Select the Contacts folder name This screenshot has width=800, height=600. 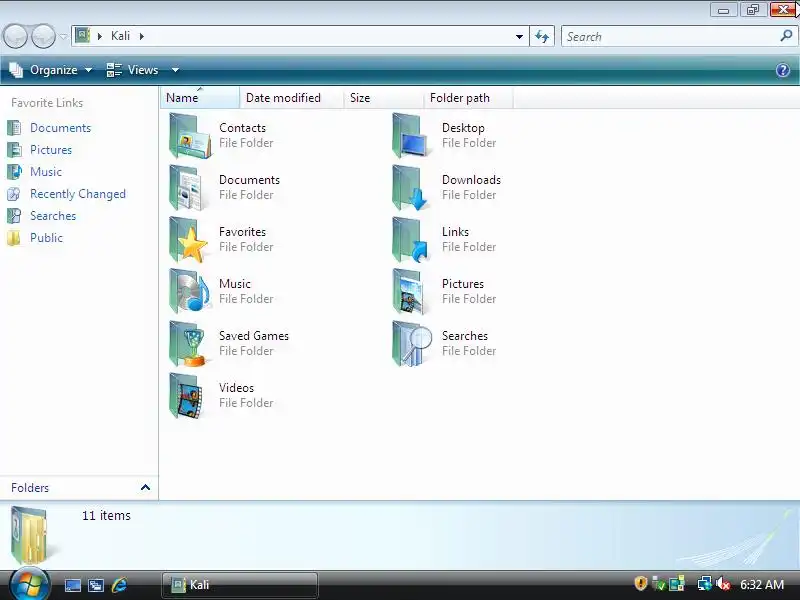(242, 128)
